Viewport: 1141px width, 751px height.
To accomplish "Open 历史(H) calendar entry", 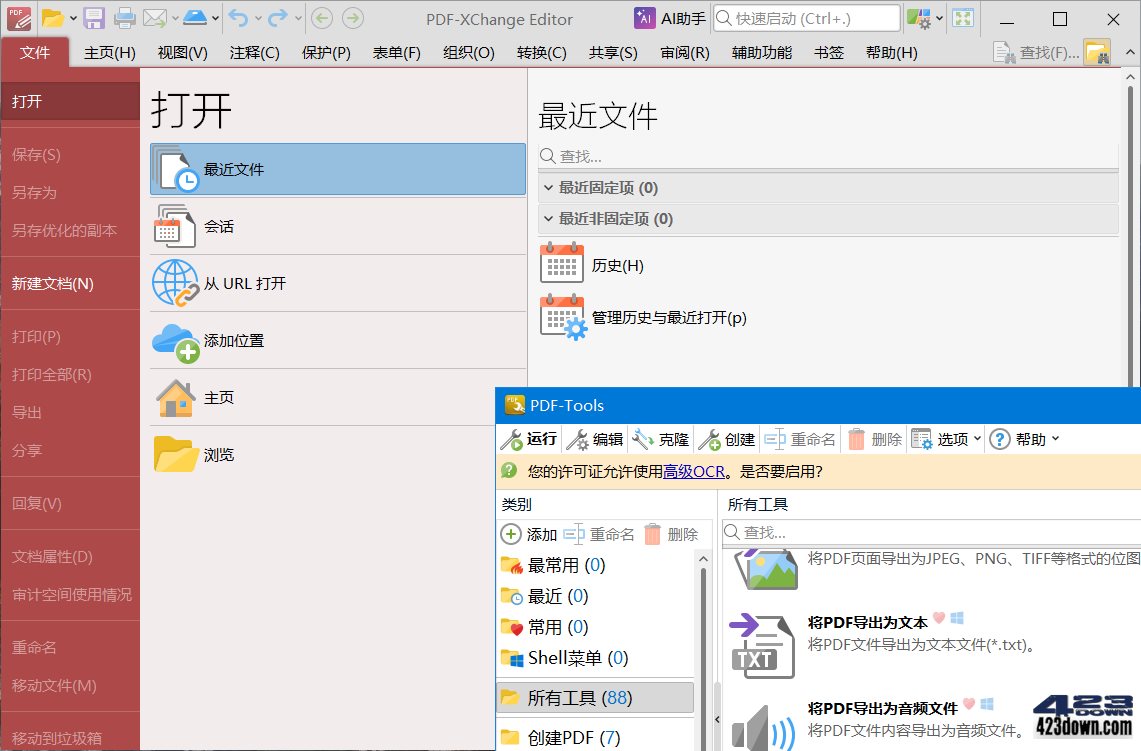I will (x=592, y=265).
